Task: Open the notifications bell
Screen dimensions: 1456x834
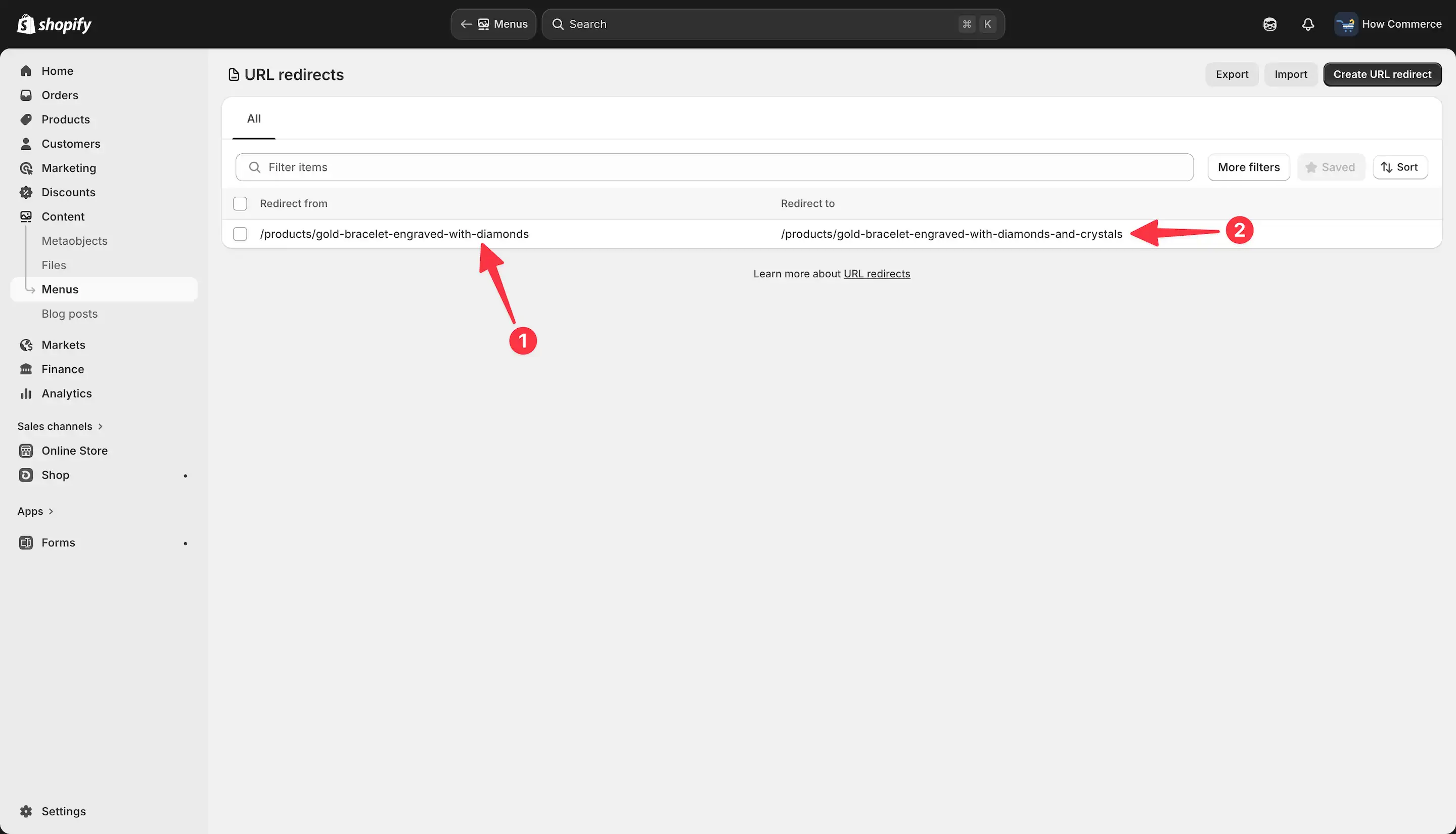Action: pyautogui.click(x=1308, y=24)
